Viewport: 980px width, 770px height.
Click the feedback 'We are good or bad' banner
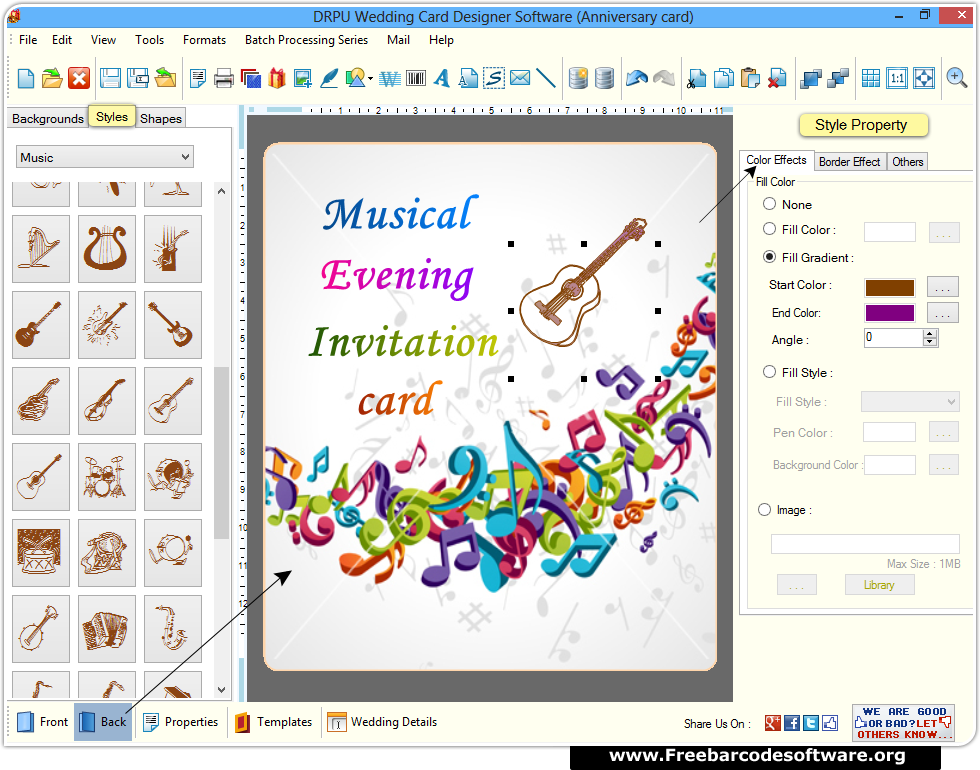click(x=903, y=723)
